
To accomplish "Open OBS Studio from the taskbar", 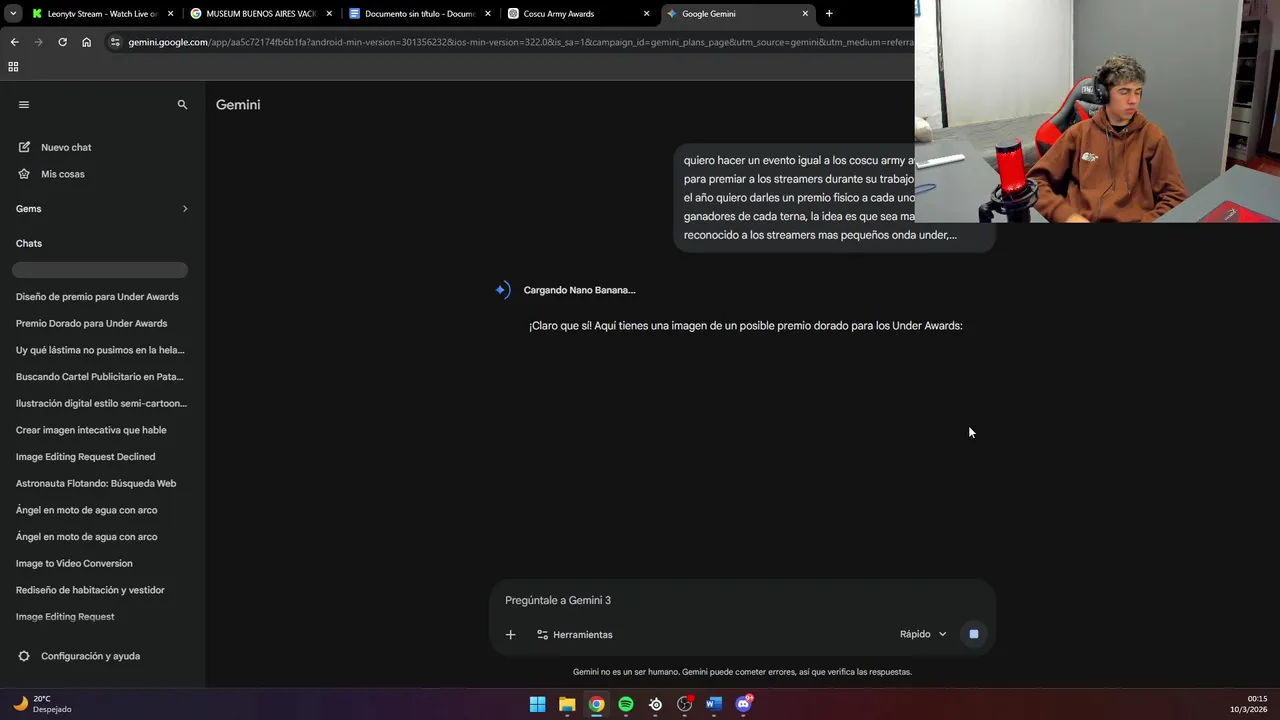I will 685,704.
